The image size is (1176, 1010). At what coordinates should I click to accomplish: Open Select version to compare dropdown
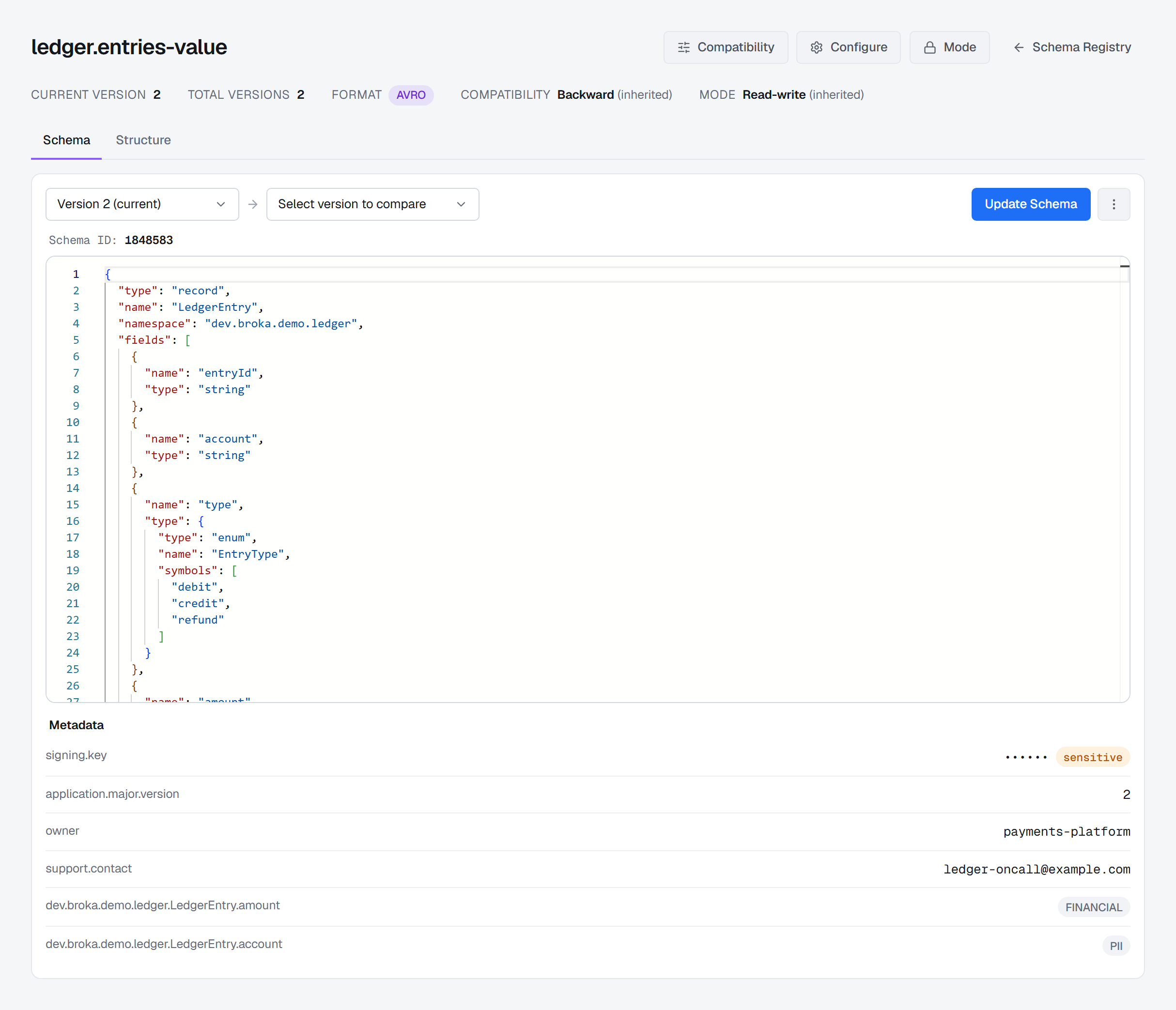click(x=372, y=204)
